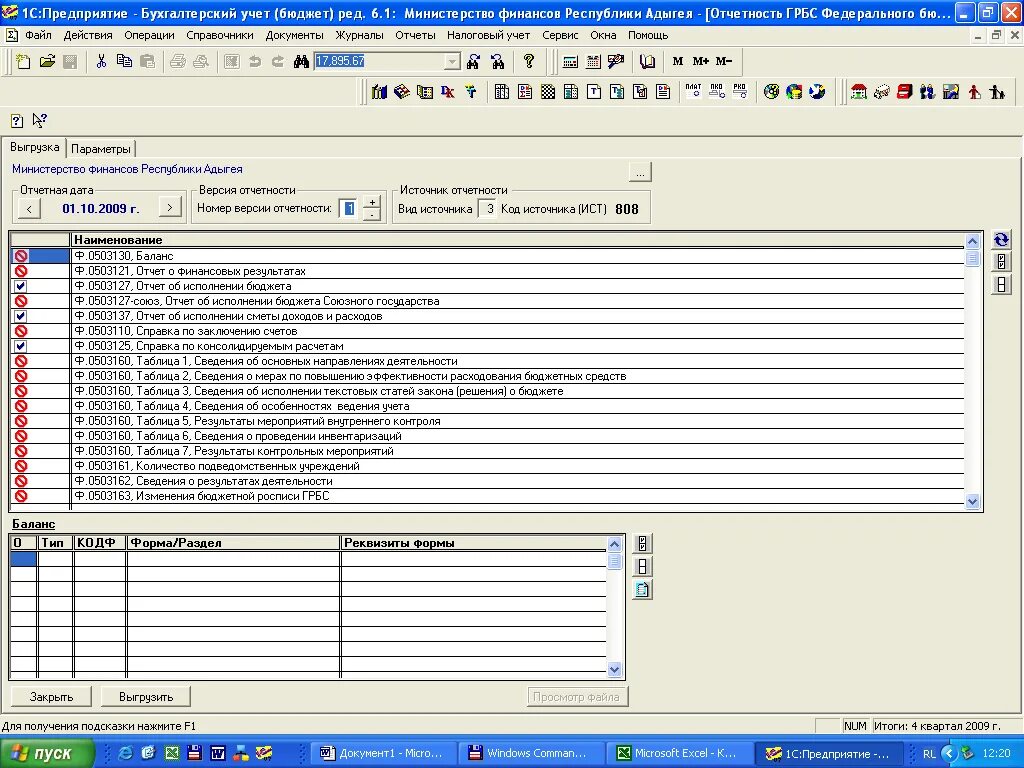The image size is (1024, 768).
Task: Open the calculator toolbar icon
Action: (570, 61)
